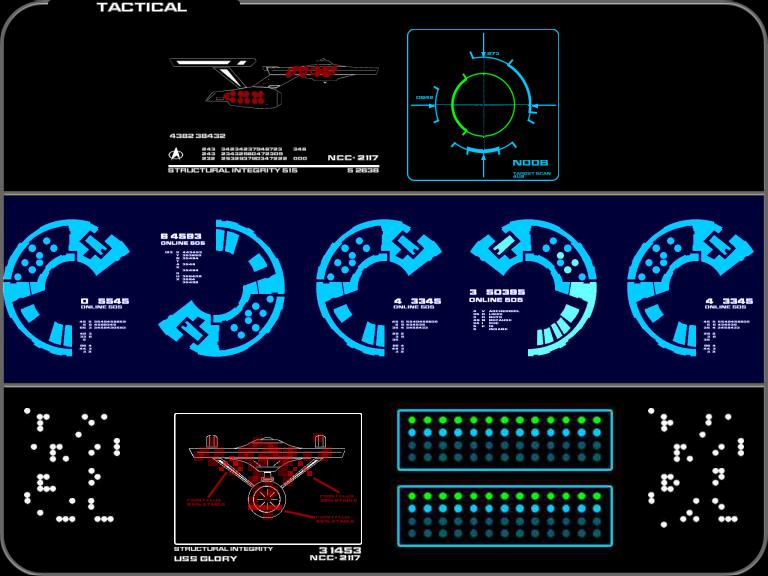Click the NOOB target scan label
The width and height of the screenshot is (768, 576).
coord(530,163)
